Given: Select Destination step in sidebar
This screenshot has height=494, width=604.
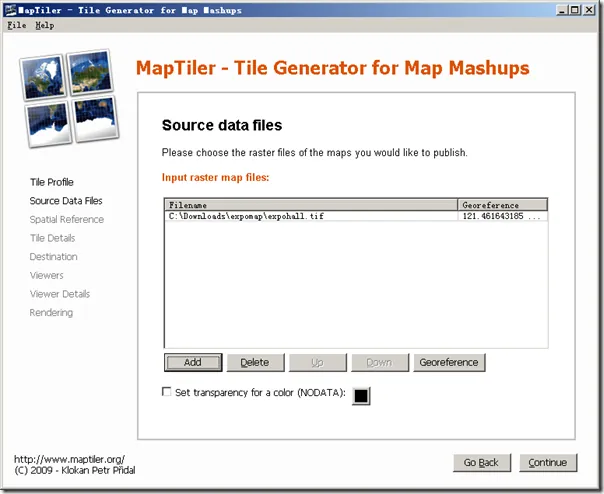Looking at the screenshot, I should [x=54, y=257].
